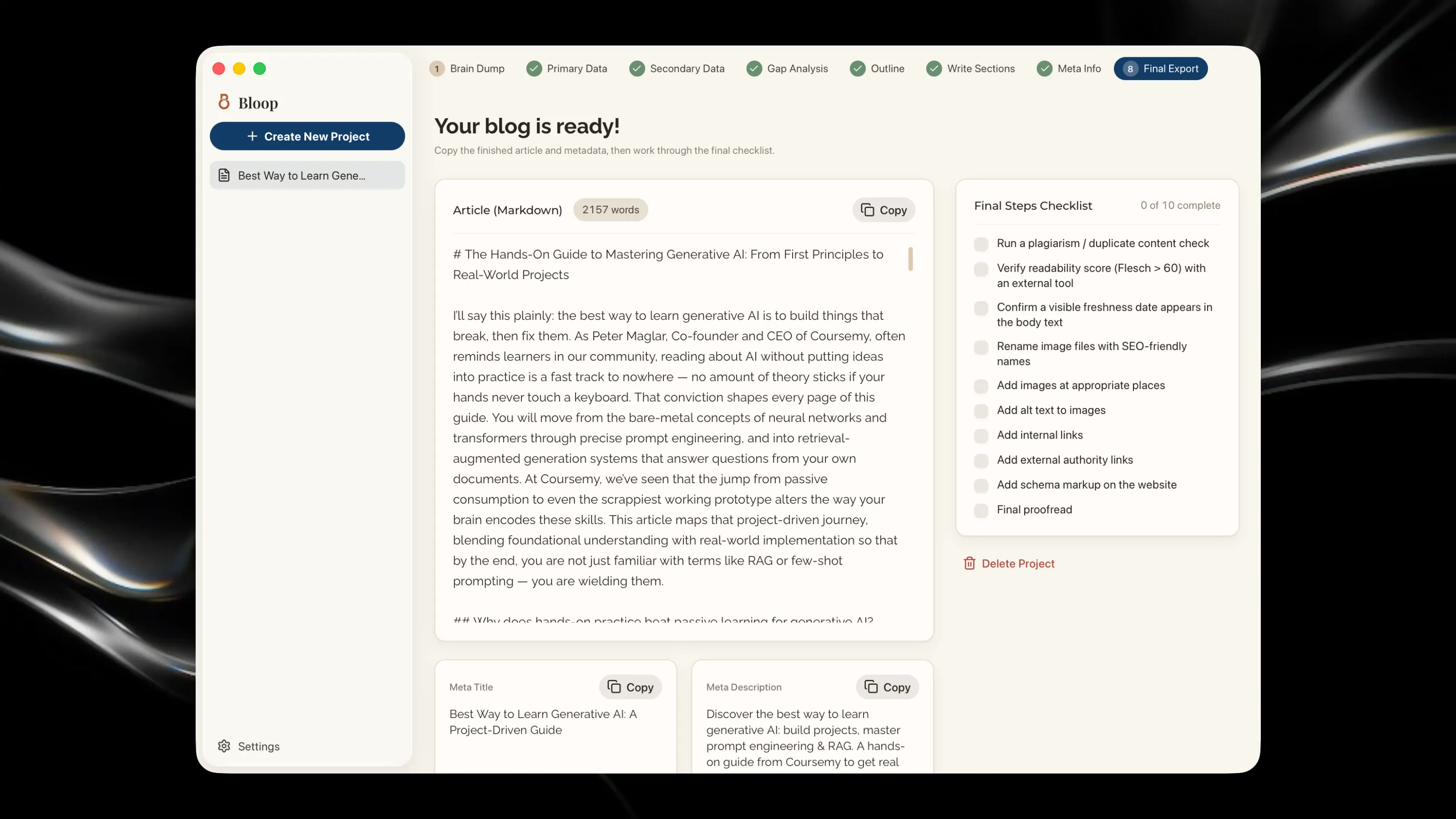Check 'Verify readability score (Flesch > 60)' item
Viewport: 1456px width, 819px height.
pyautogui.click(x=981, y=269)
